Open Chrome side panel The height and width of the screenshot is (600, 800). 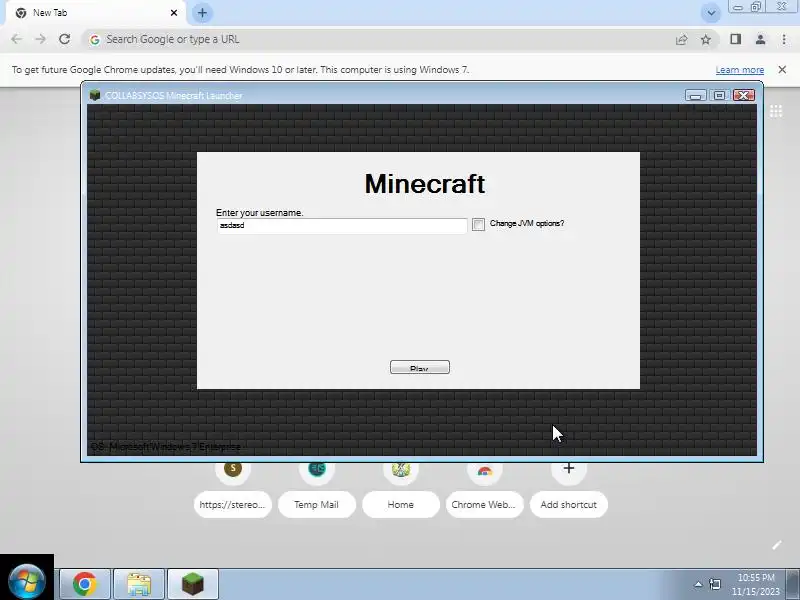click(736, 39)
